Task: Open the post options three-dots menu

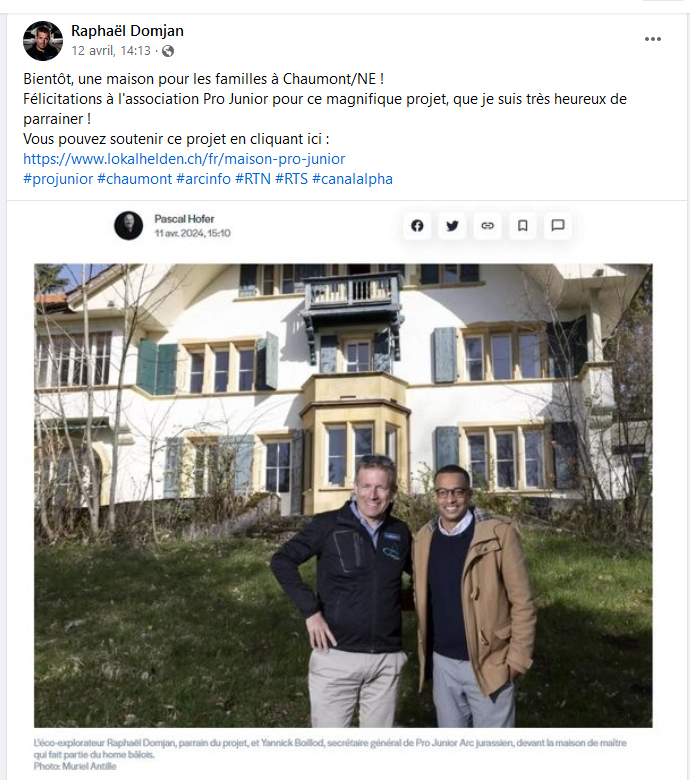Action: point(653,39)
